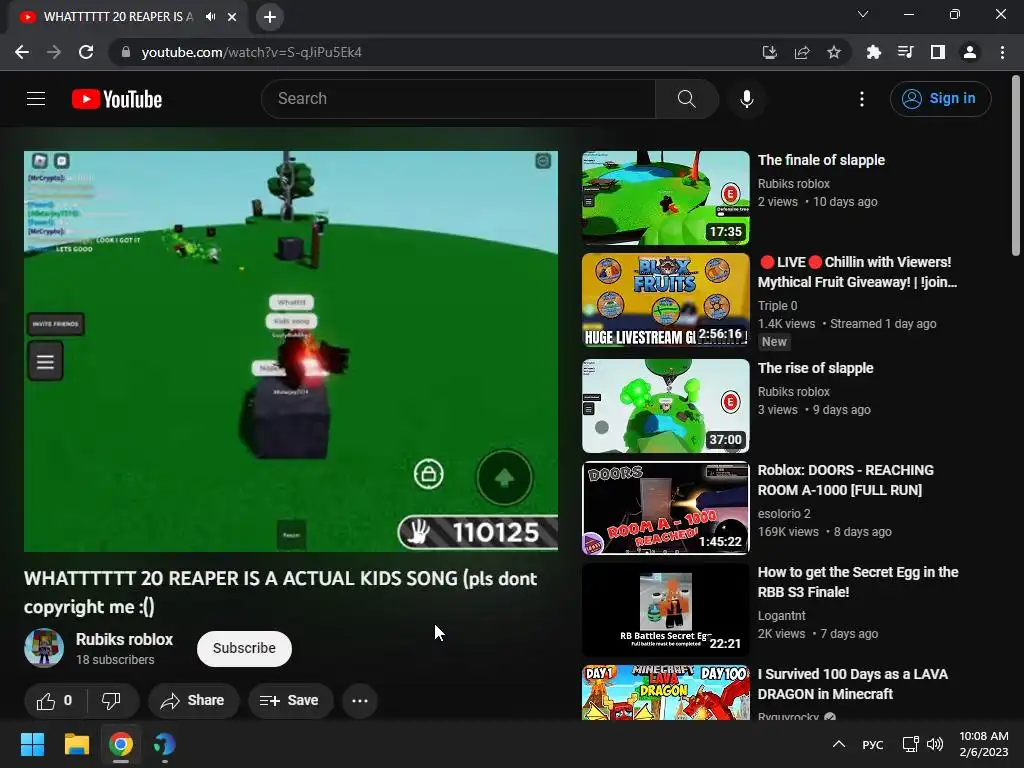
Task: Open the YouTube guide hamburger menu
Action: pos(36,99)
